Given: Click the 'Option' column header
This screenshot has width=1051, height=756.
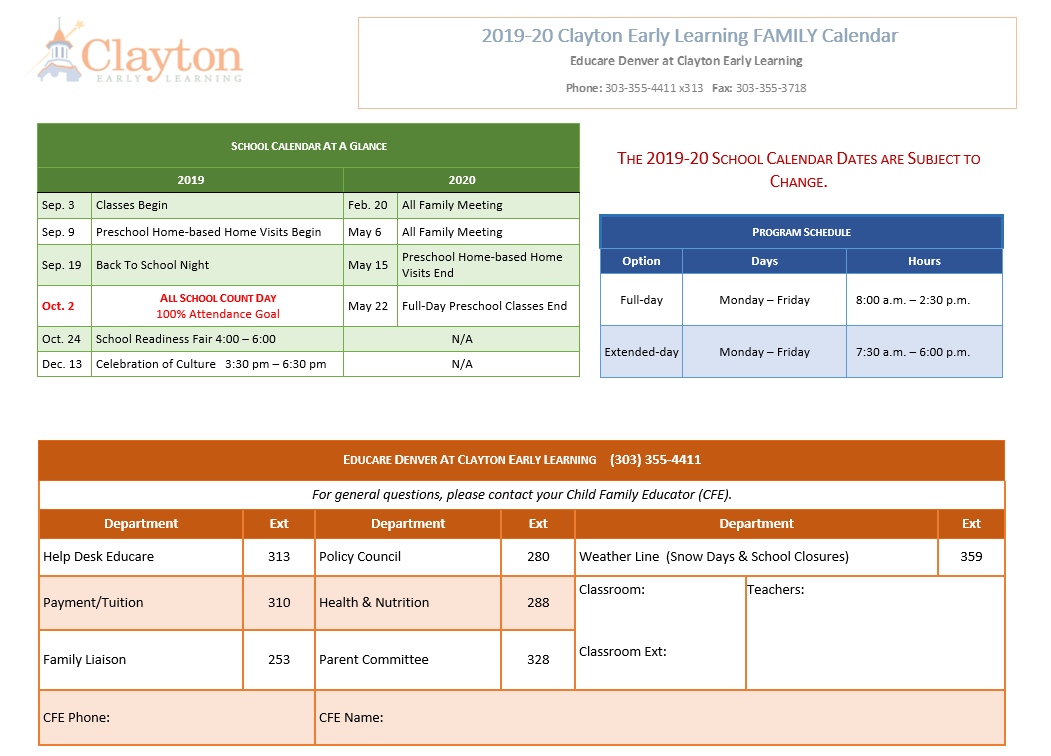Looking at the screenshot, I should tap(641, 261).
